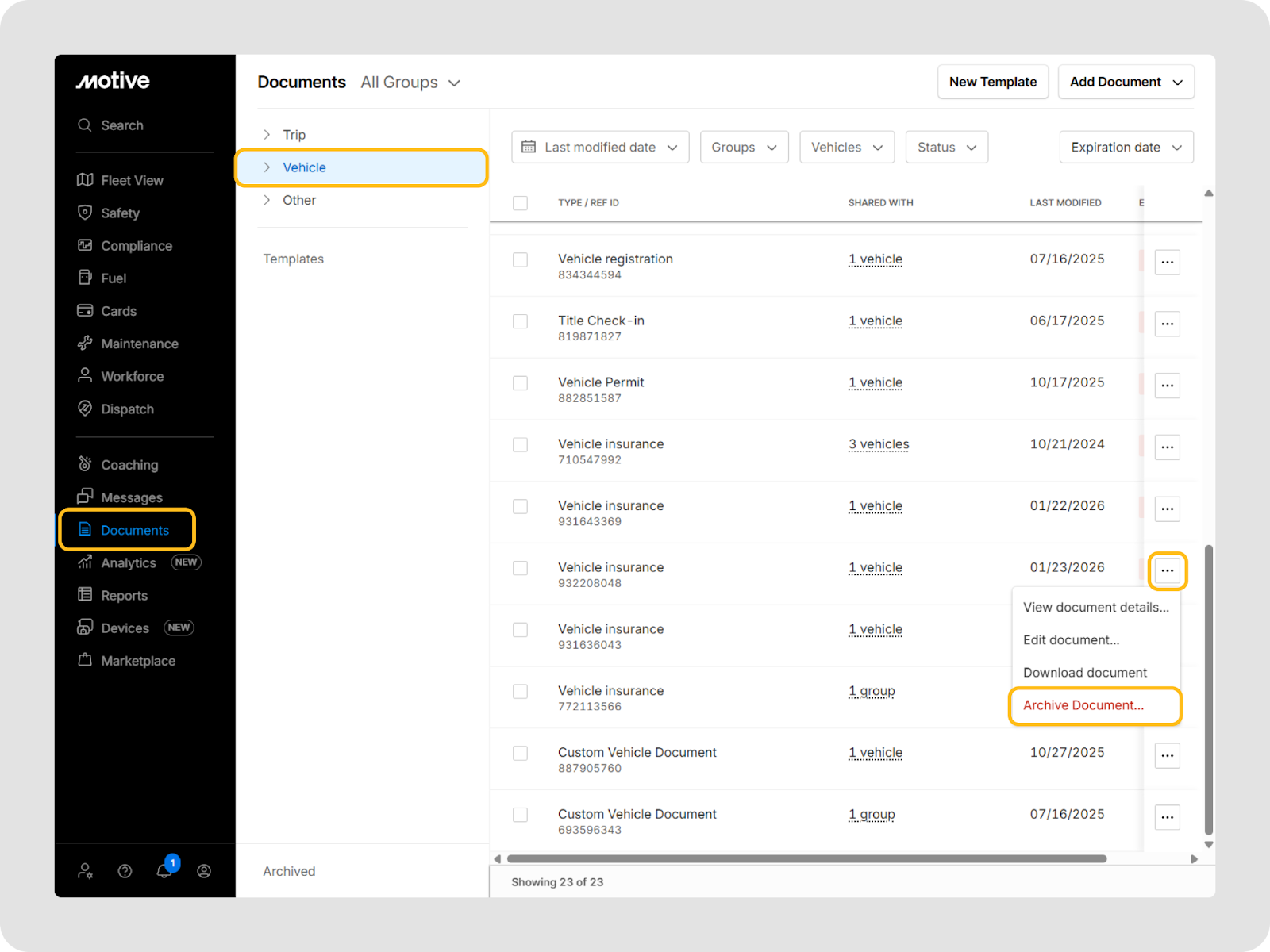Click the New Template button
This screenshot has width=1270, height=952.
(992, 82)
